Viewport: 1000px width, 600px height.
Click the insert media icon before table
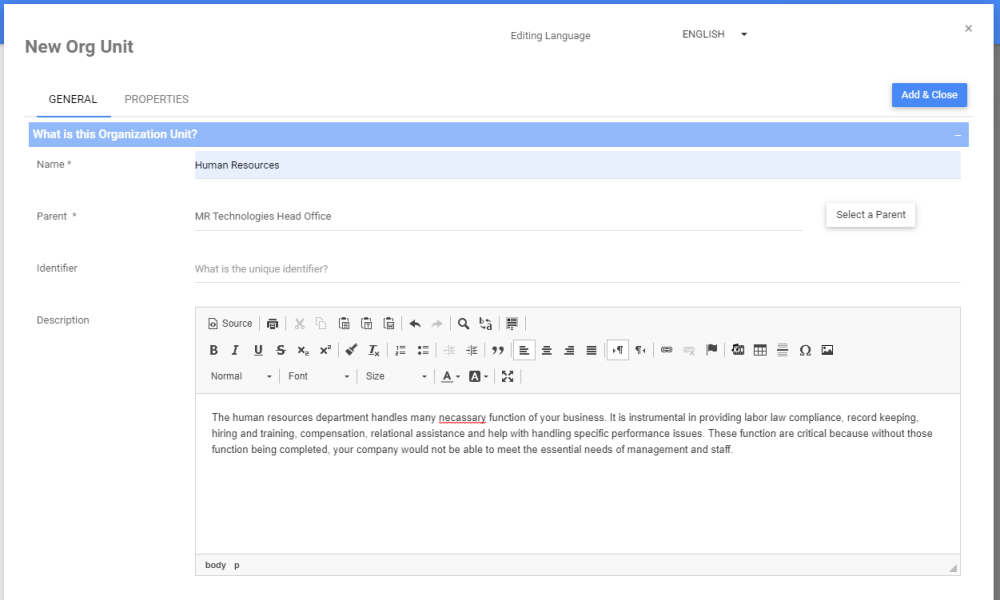738,350
